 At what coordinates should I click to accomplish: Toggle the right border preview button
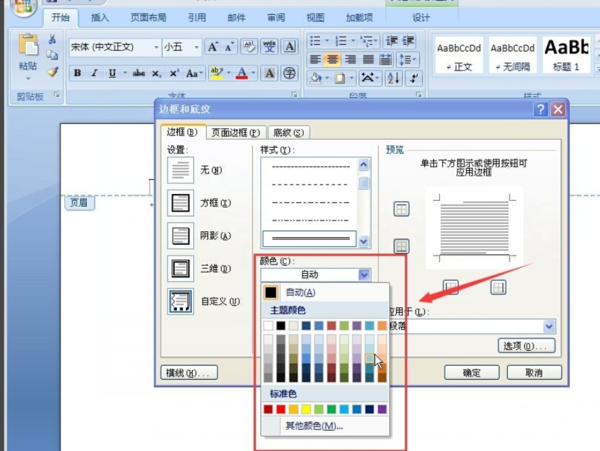(x=498, y=287)
